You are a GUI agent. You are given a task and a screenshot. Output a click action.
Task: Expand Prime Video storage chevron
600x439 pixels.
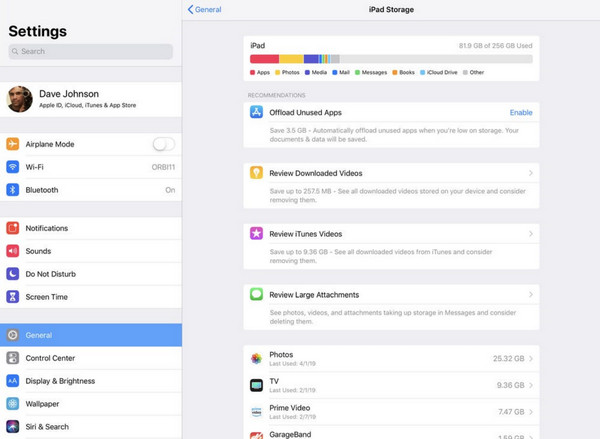(x=531, y=412)
